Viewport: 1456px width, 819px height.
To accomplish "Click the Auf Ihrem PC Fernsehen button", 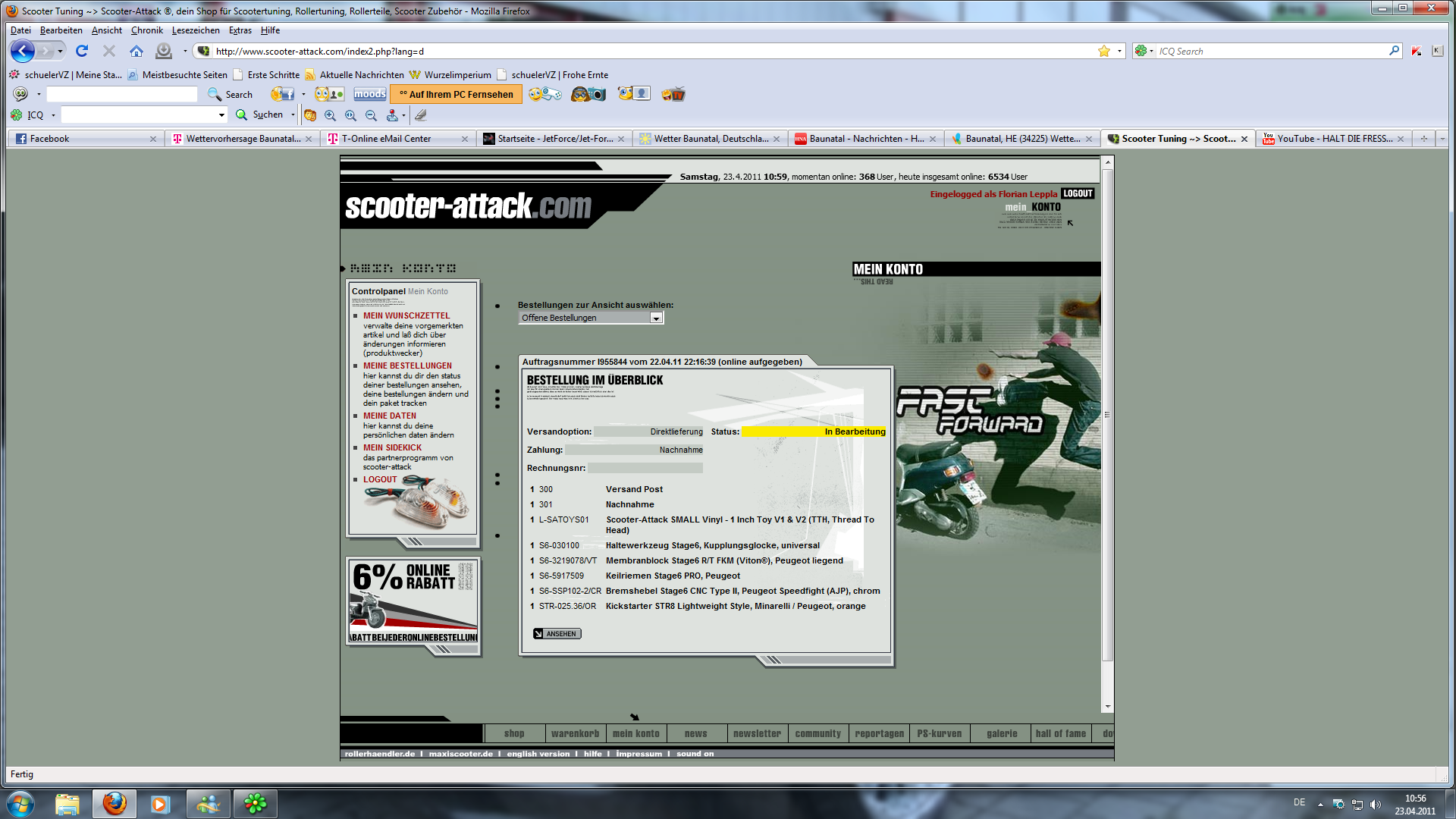I will 457,94.
